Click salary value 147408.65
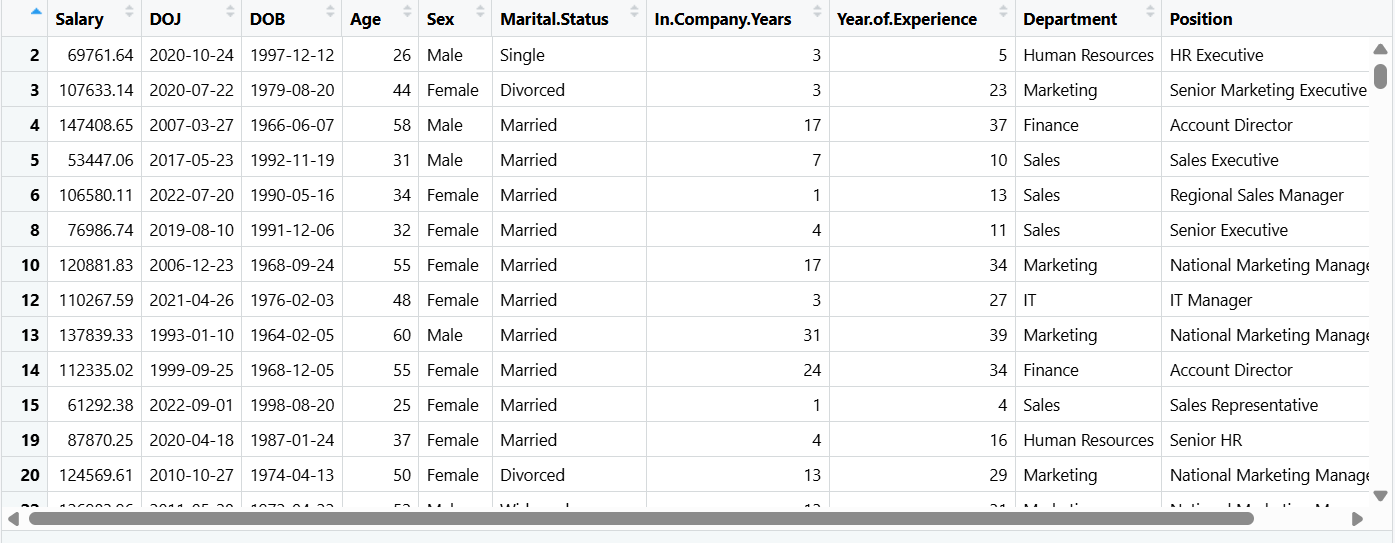This screenshot has width=1395, height=543. 96,125
